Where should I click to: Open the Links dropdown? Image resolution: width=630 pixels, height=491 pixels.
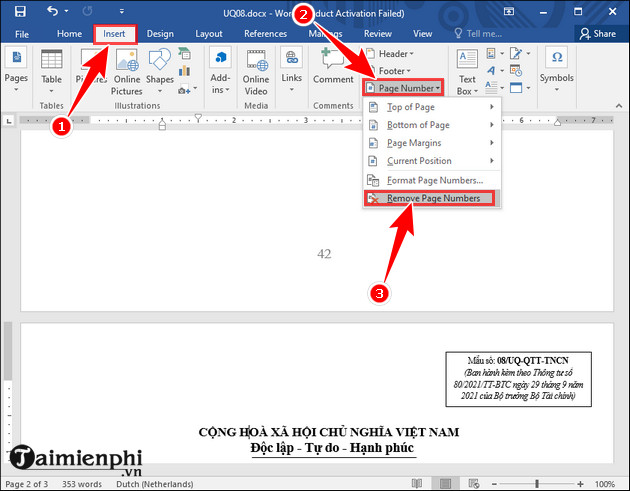tap(291, 70)
